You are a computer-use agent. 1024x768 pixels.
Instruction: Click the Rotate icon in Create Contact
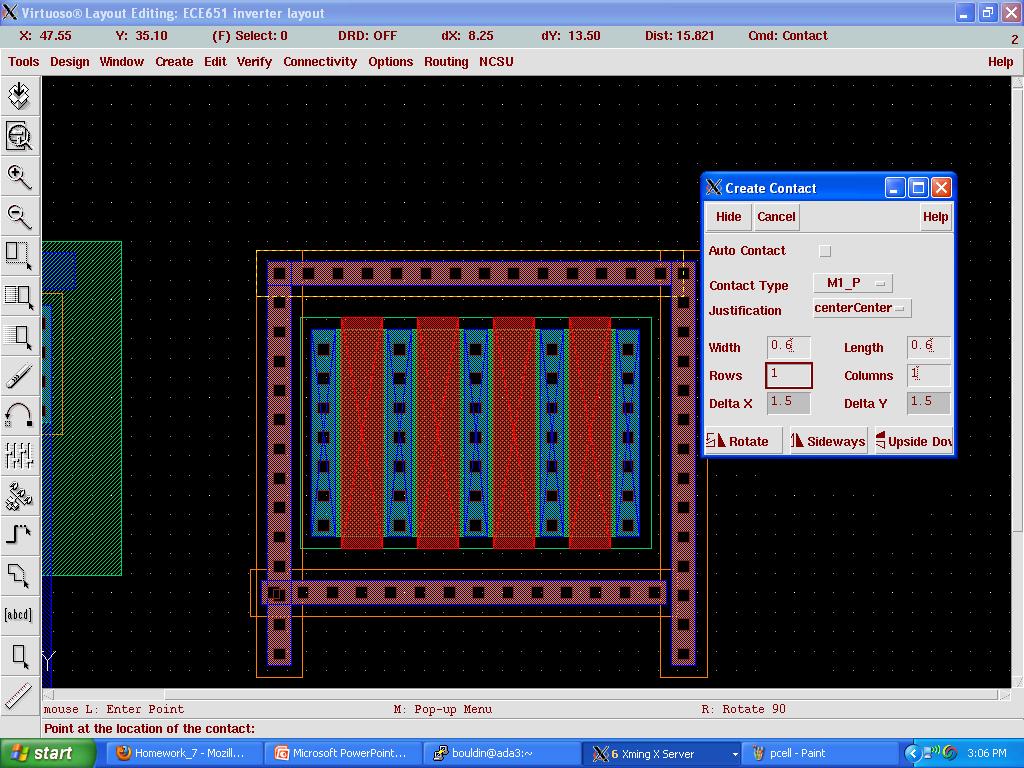tap(744, 441)
